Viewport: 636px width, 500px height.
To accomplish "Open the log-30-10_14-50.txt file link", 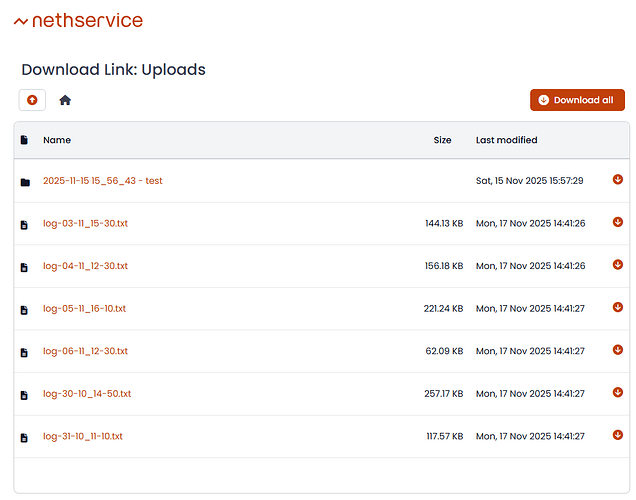I will pos(87,394).
